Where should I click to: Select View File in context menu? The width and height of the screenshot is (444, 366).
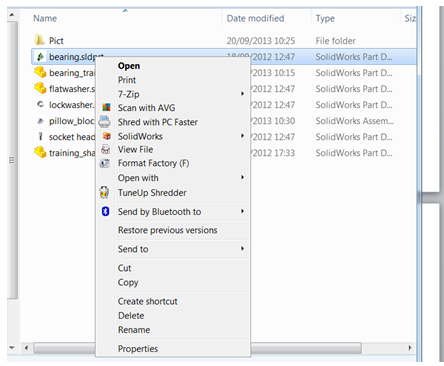(135, 149)
